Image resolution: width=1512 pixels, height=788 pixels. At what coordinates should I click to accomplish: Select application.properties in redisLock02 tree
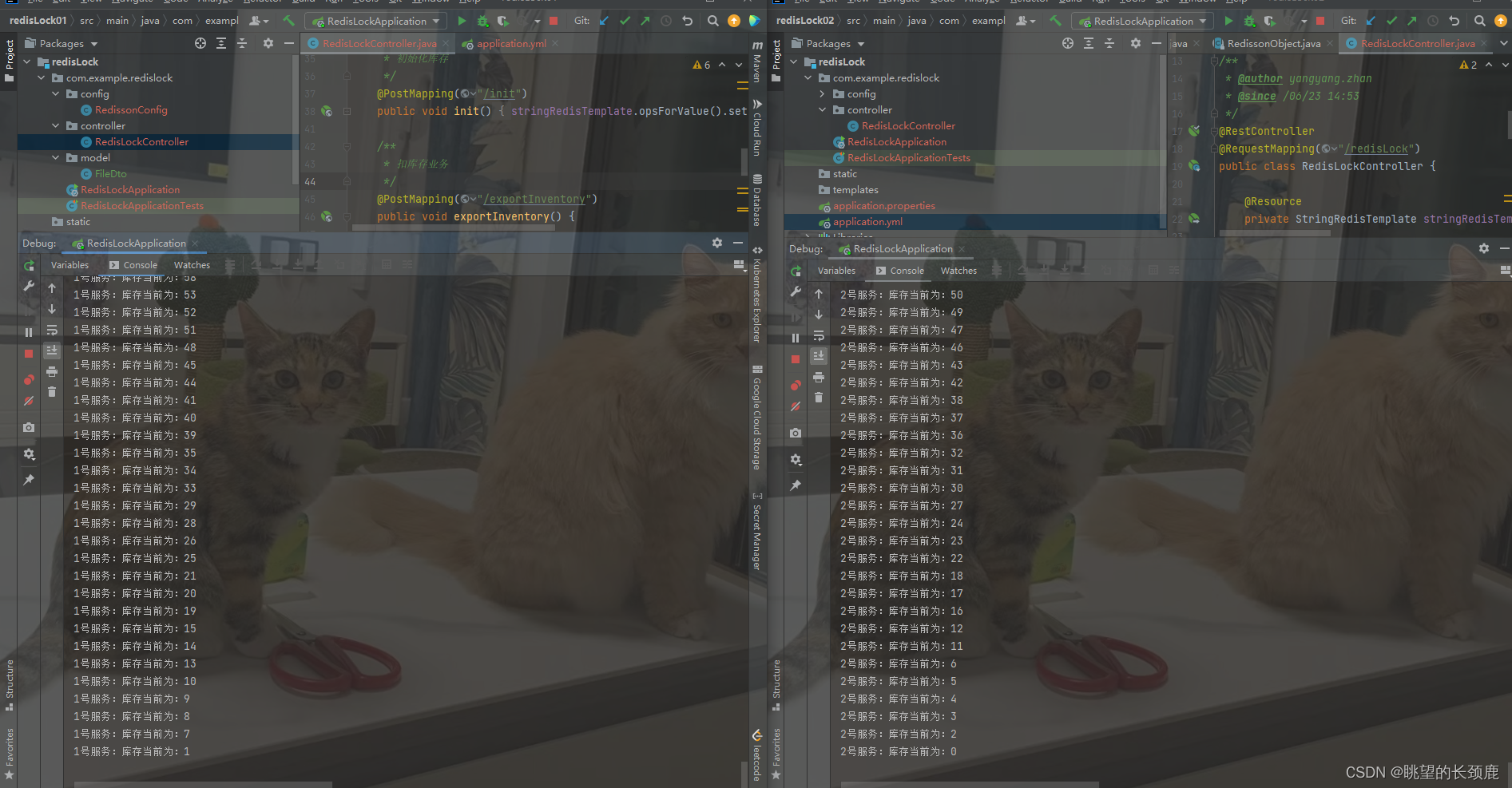click(883, 205)
